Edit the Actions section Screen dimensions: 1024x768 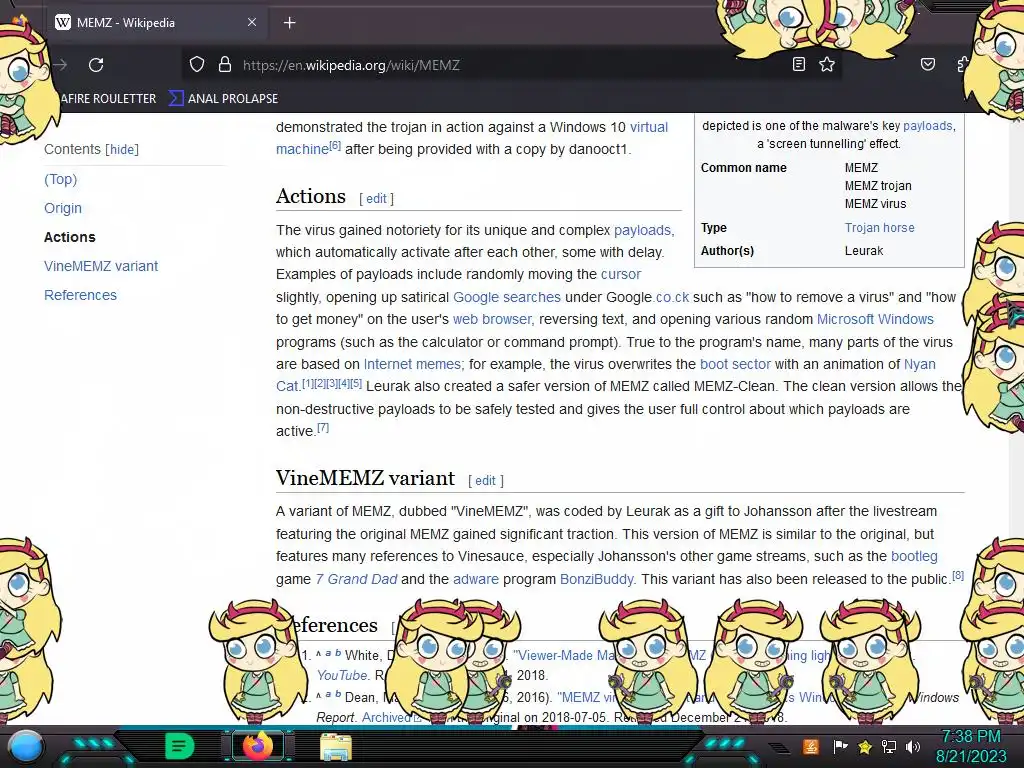pyautogui.click(x=376, y=199)
